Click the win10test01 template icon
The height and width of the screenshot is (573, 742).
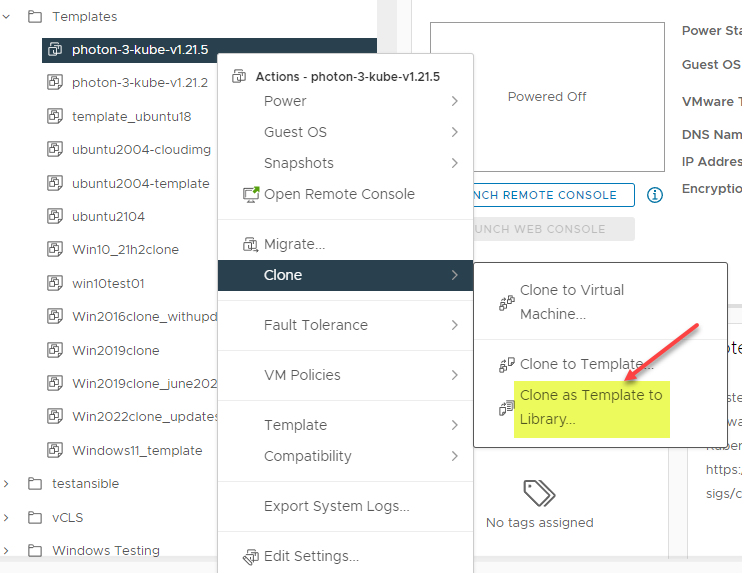coord(55,283)
